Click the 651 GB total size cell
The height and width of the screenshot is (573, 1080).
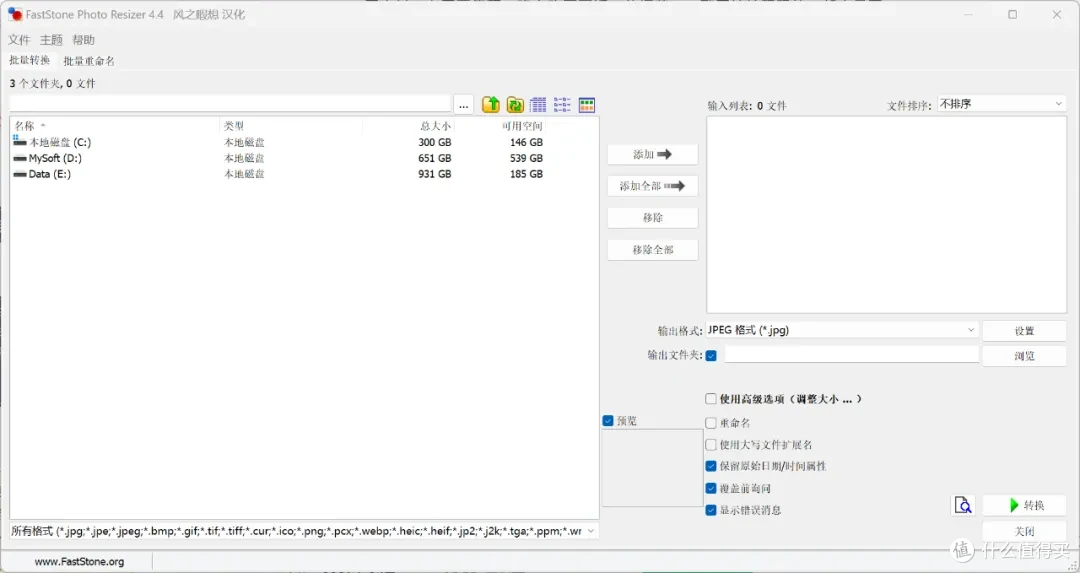tap(435, 158)
